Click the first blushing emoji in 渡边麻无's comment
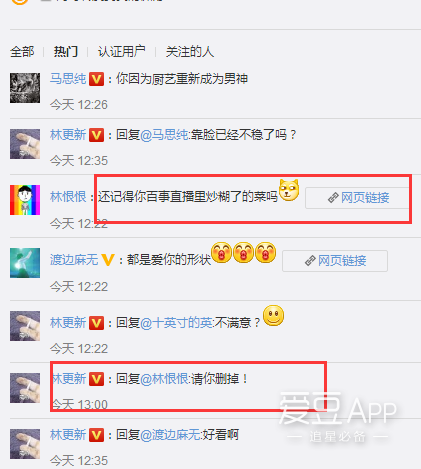The height and width of the screenshot is (469, 421). [x=221, y=252]
